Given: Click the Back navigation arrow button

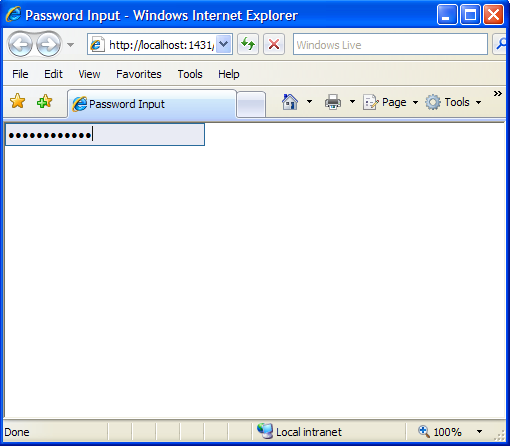Looking at the screenshot, I should [20, 44].
